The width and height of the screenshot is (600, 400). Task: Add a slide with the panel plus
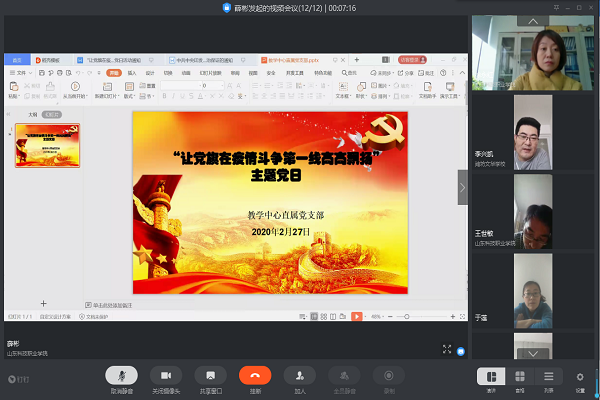click(x=44, y=304)
